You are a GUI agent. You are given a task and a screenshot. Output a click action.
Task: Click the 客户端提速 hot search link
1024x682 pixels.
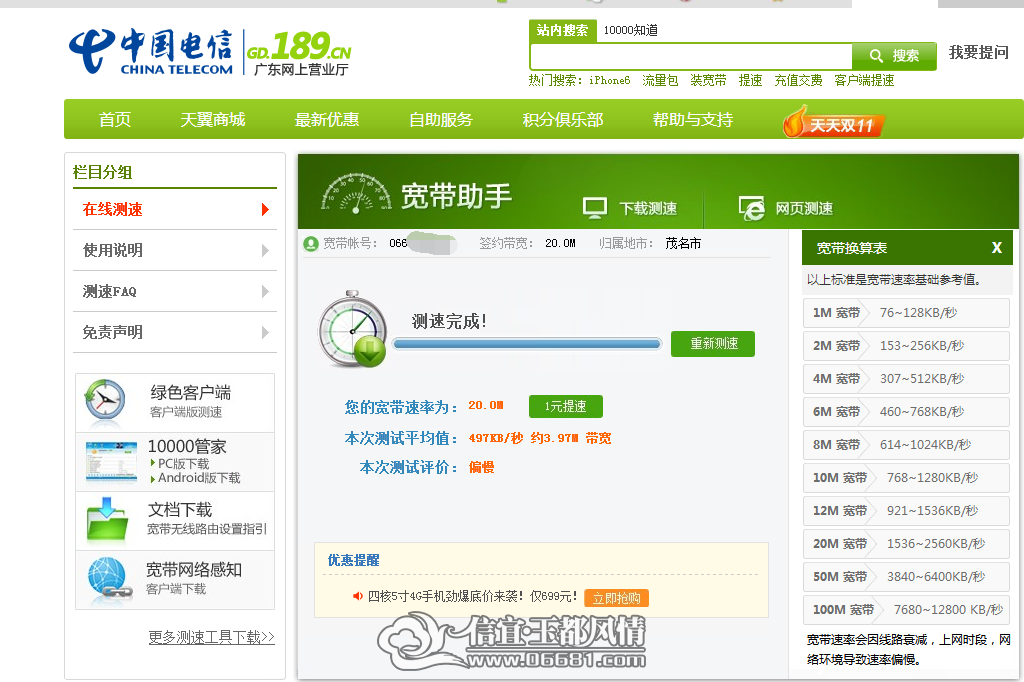tap(864, 80)
